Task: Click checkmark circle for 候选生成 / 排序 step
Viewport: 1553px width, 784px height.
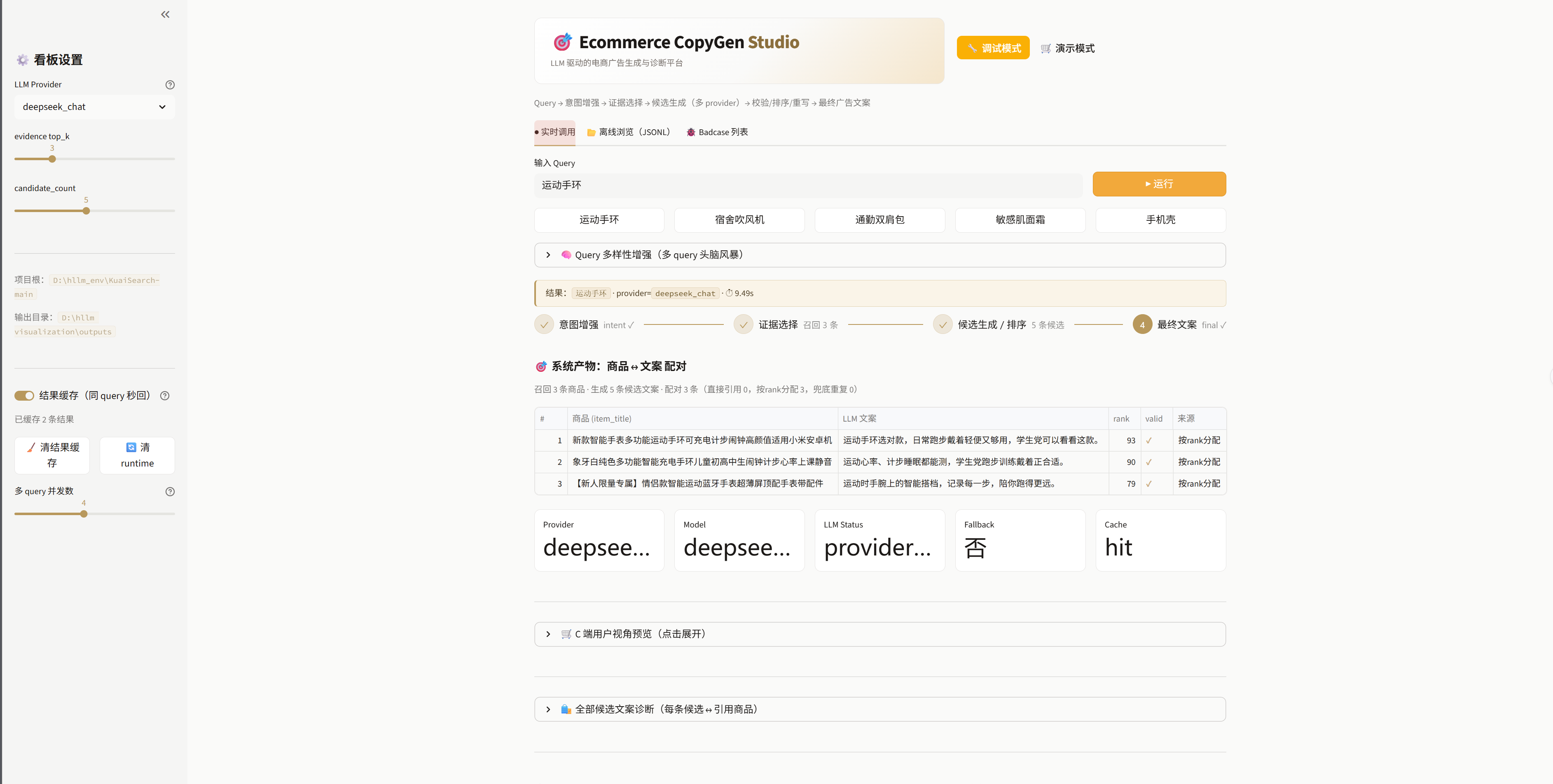Action: [x=943, y=325]
